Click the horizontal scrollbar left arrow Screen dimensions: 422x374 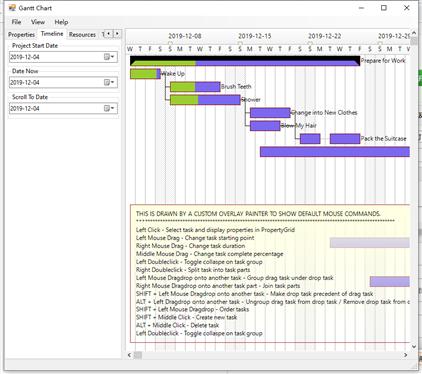129,355
